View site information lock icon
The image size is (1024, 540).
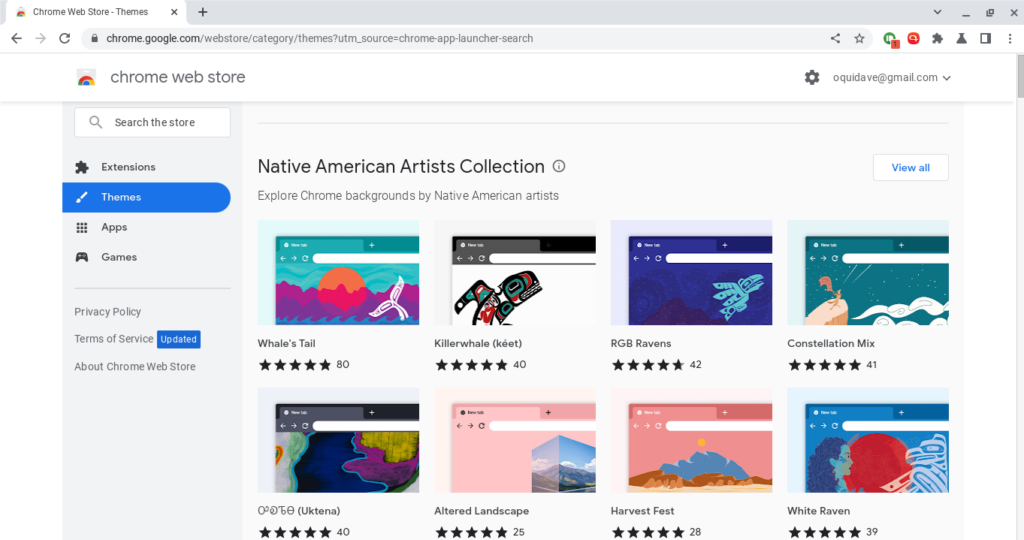click(95, 39)
